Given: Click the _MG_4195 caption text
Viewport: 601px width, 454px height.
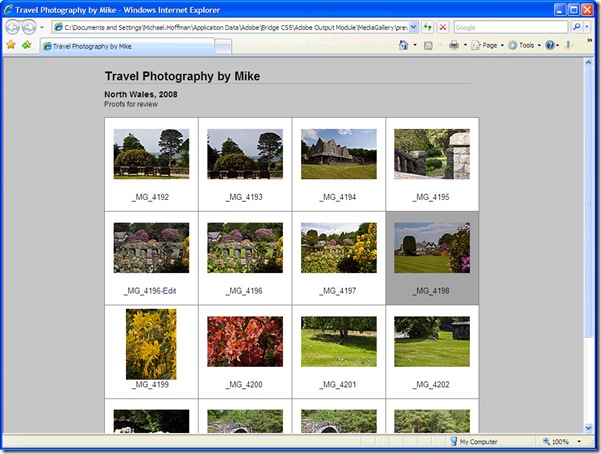Looking at the screenshot, I should point(431,197).
